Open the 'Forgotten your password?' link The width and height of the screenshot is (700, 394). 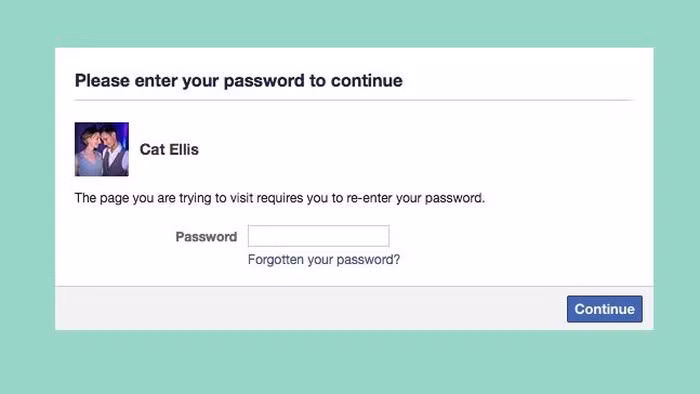324,259
